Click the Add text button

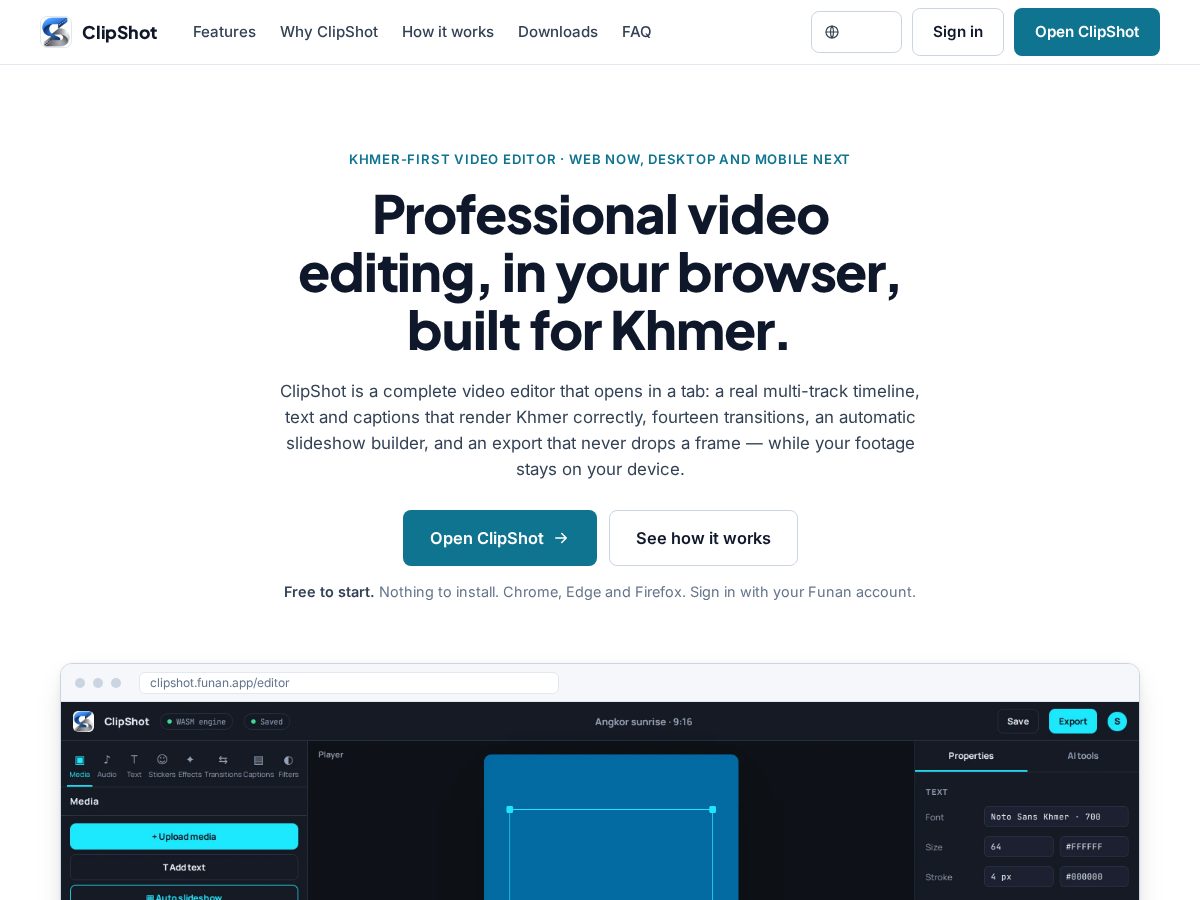[184, 867]
